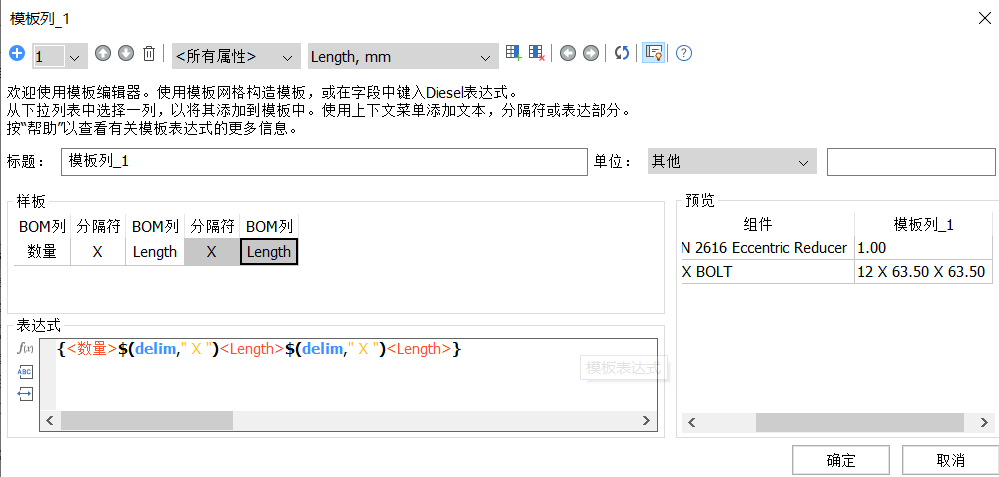Confirm with the 确定 button
Screen dimensions: 999x477
click(841, 460)
